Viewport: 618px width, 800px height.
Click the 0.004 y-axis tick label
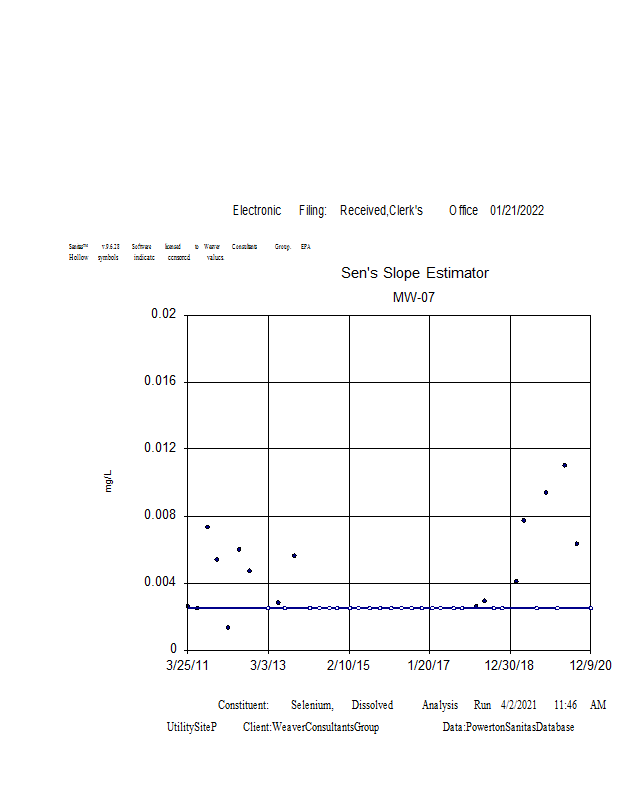[160, 582]
